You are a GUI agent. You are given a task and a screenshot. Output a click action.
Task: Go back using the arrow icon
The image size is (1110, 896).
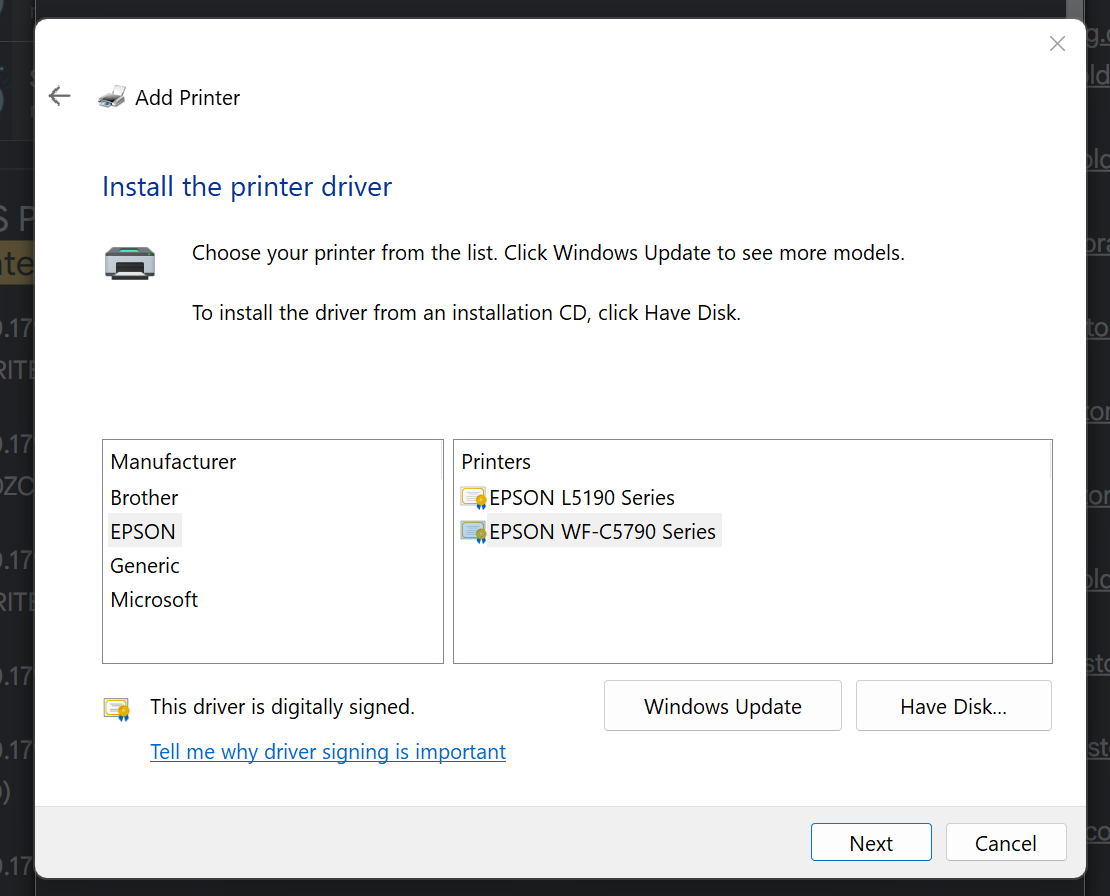[x=59, y=96]
